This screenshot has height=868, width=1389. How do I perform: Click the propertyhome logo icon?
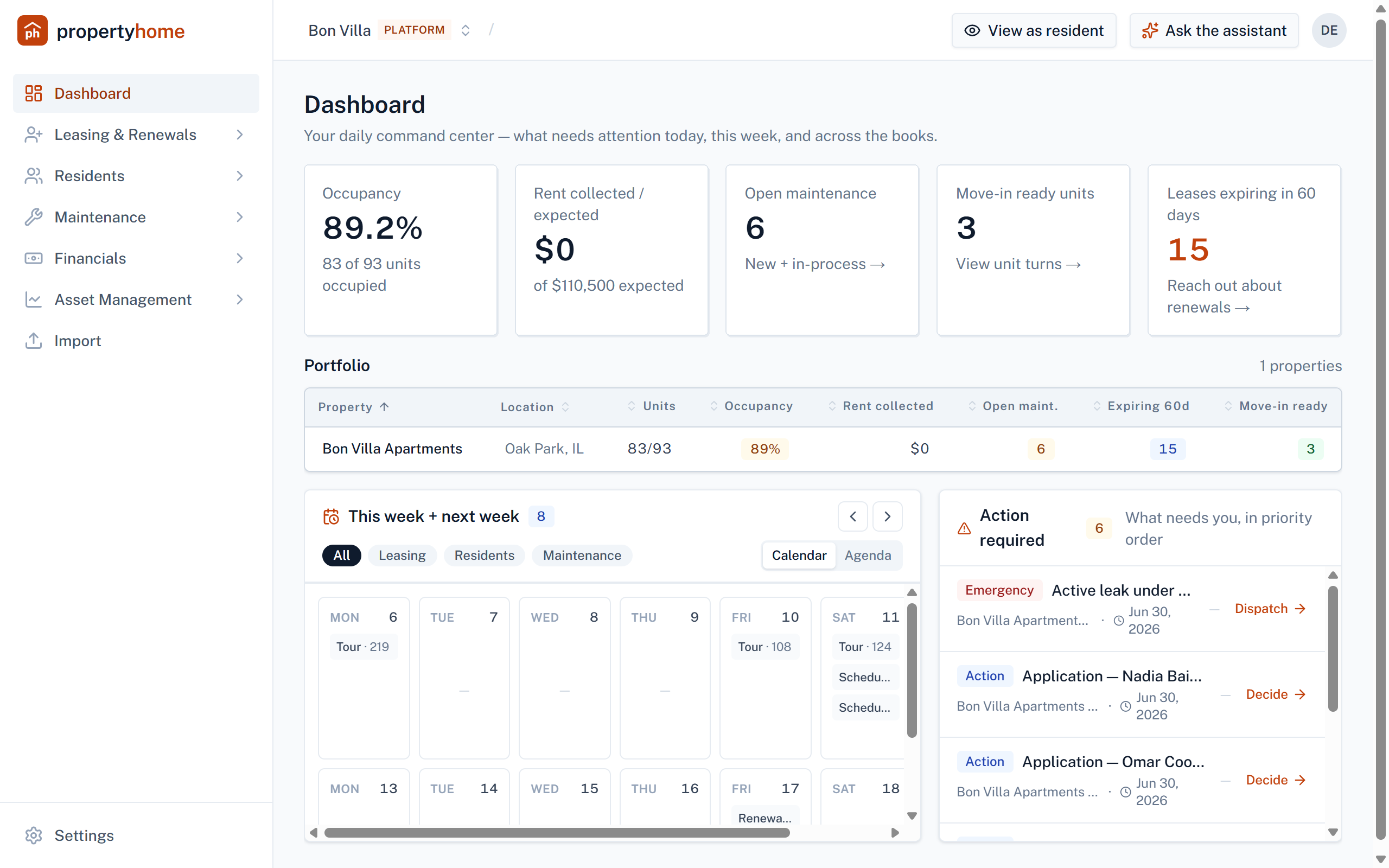(x=32, y=30)
